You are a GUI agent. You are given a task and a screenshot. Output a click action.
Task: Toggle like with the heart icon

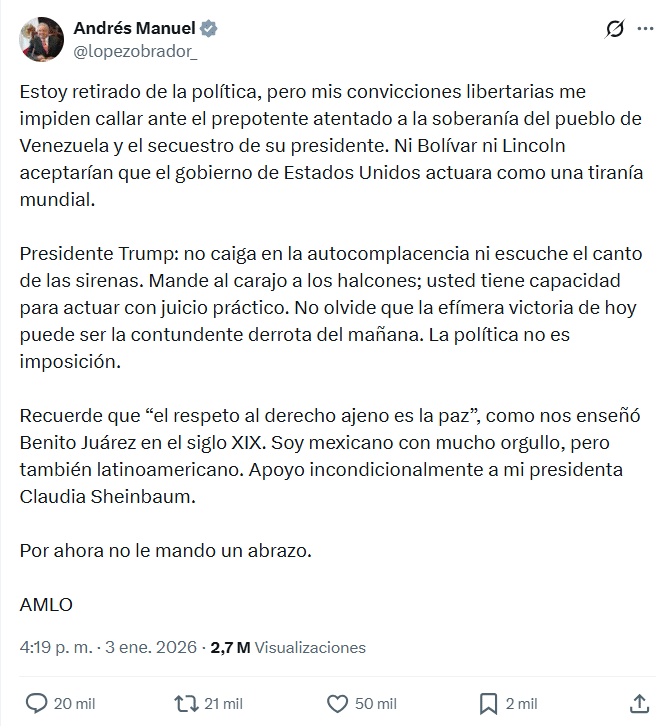click(338, 703)
